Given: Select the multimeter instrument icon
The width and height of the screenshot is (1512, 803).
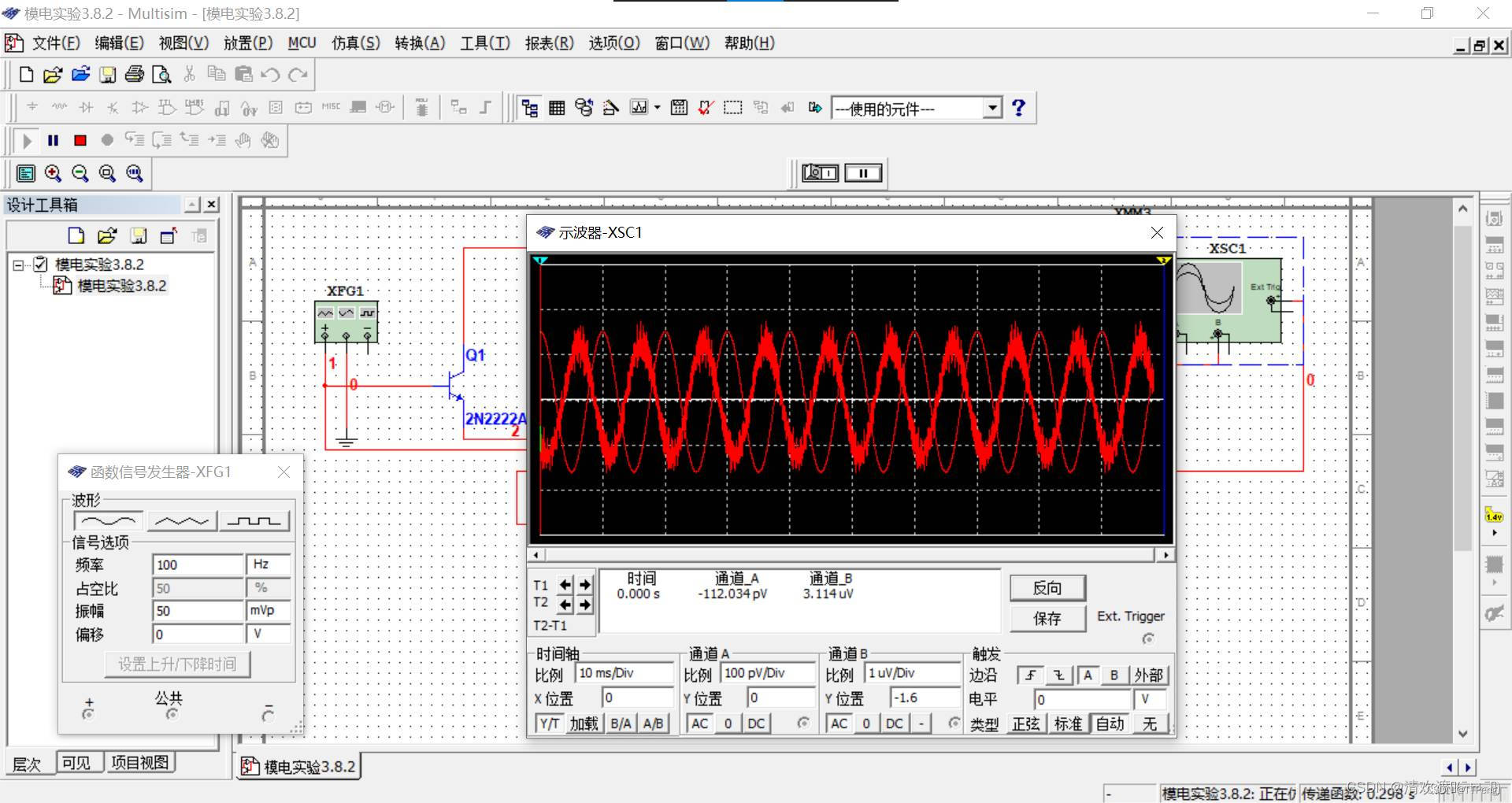Looking at the screenshot, I should coord(1494,219).
